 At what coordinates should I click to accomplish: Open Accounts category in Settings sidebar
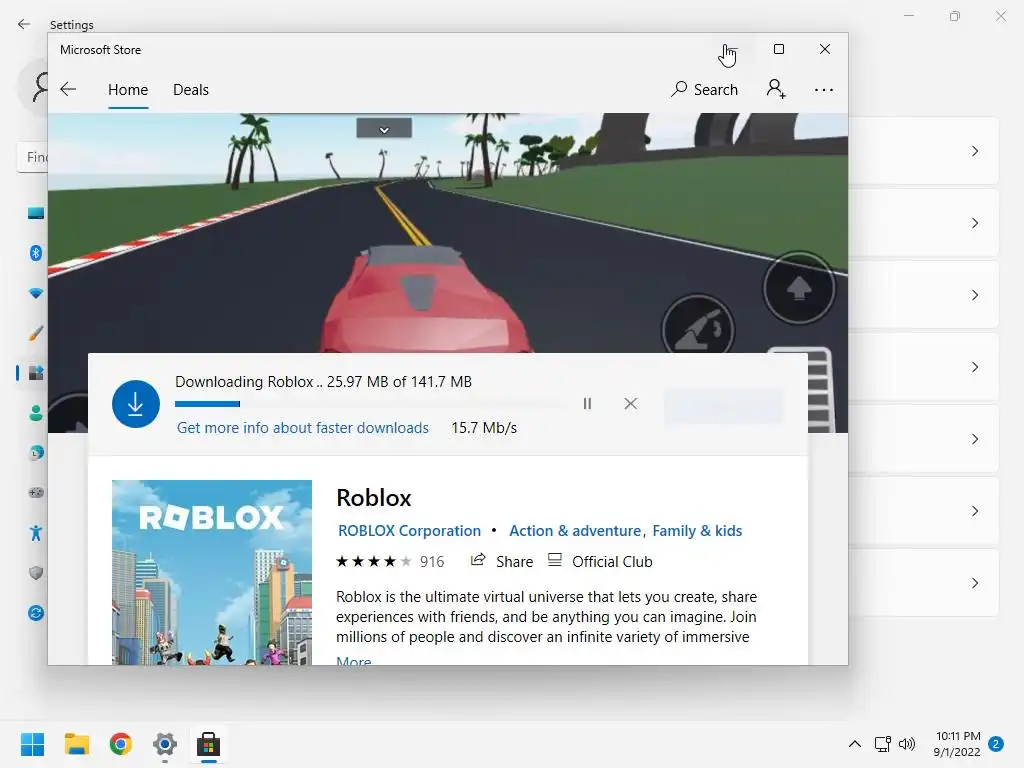36,413
